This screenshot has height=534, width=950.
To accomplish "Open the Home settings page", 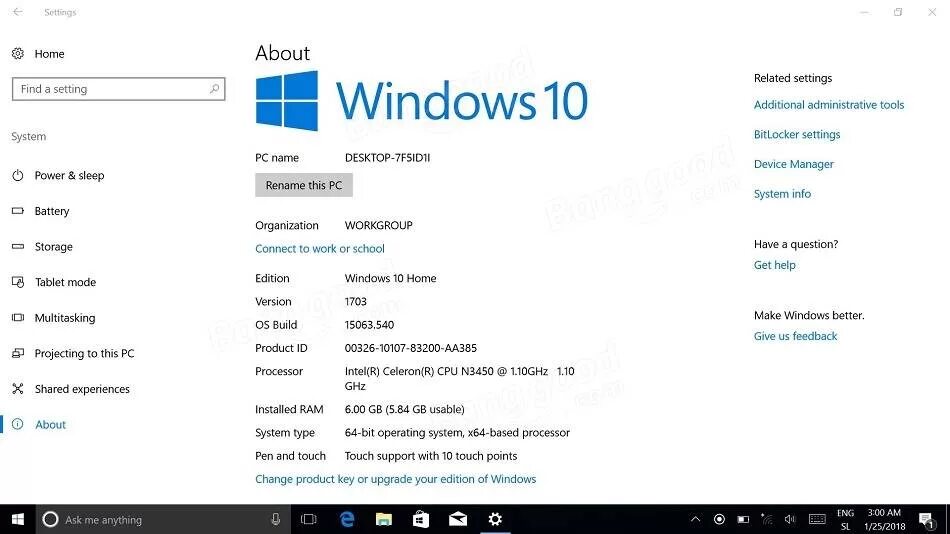I will point(49,54).
